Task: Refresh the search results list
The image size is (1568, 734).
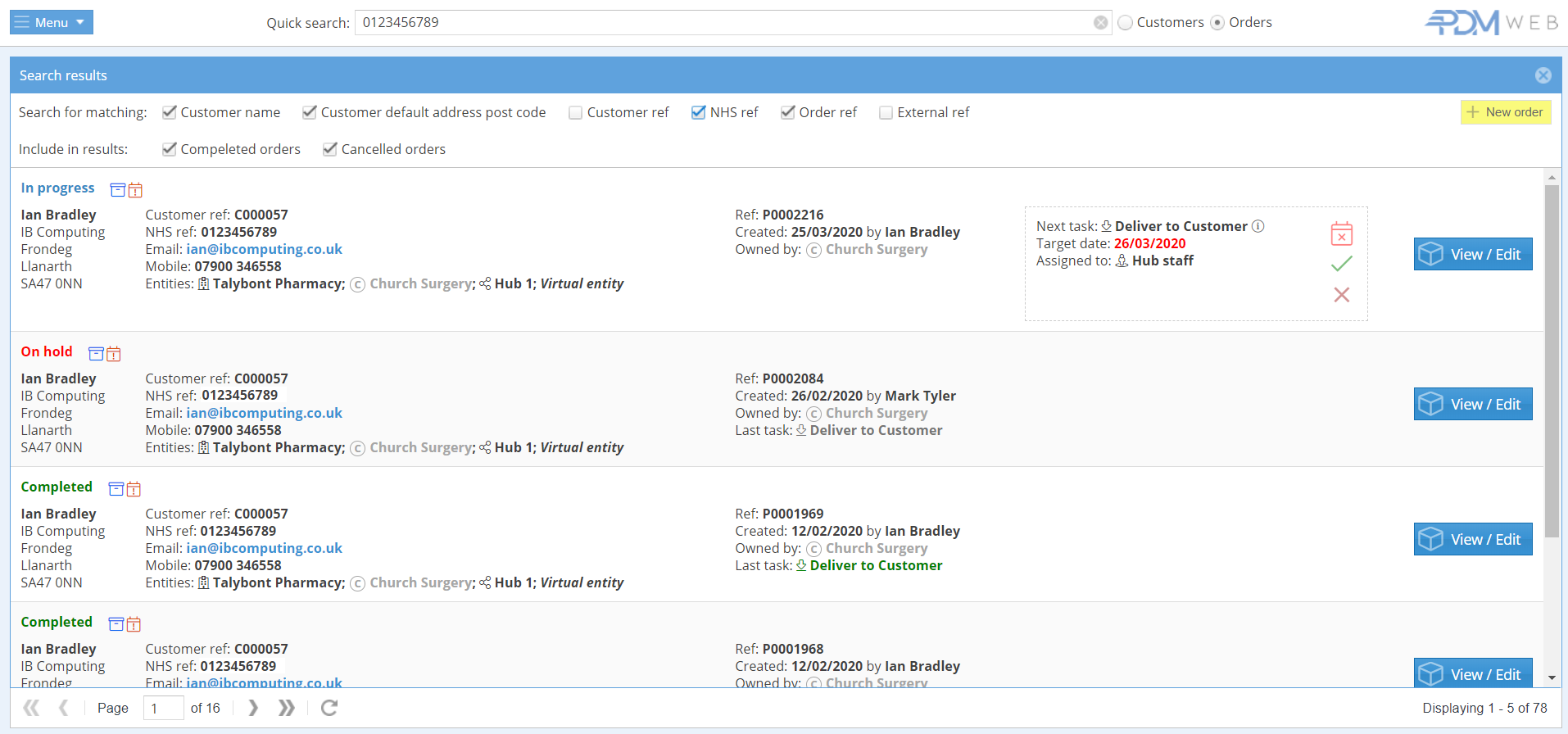Action: click(329, 708)
